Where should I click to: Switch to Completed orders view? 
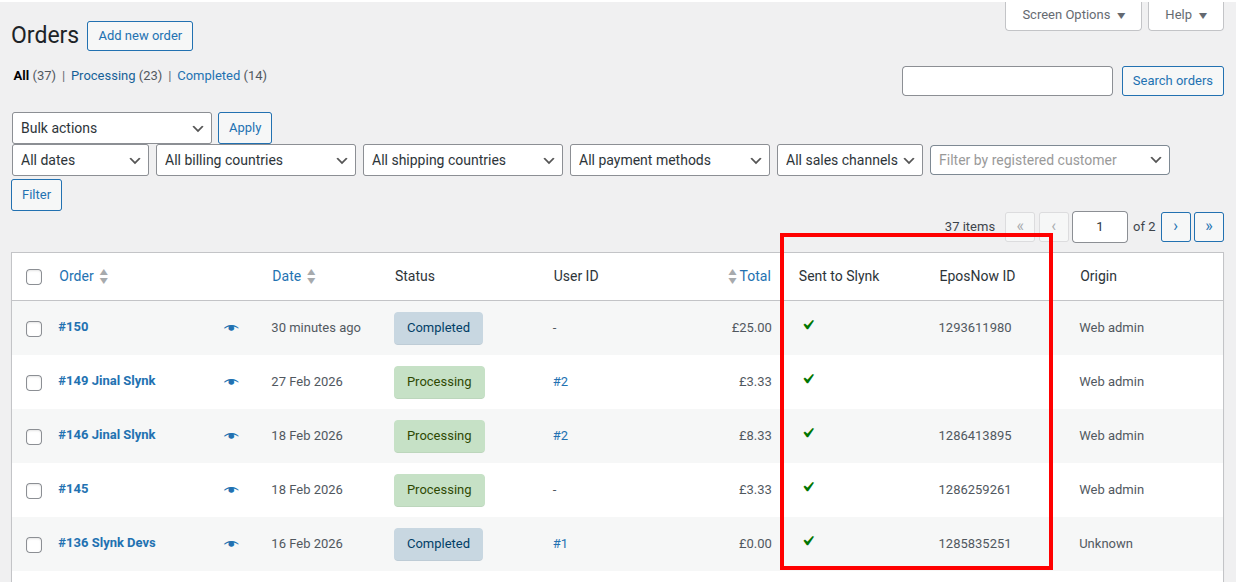[208, 76]
